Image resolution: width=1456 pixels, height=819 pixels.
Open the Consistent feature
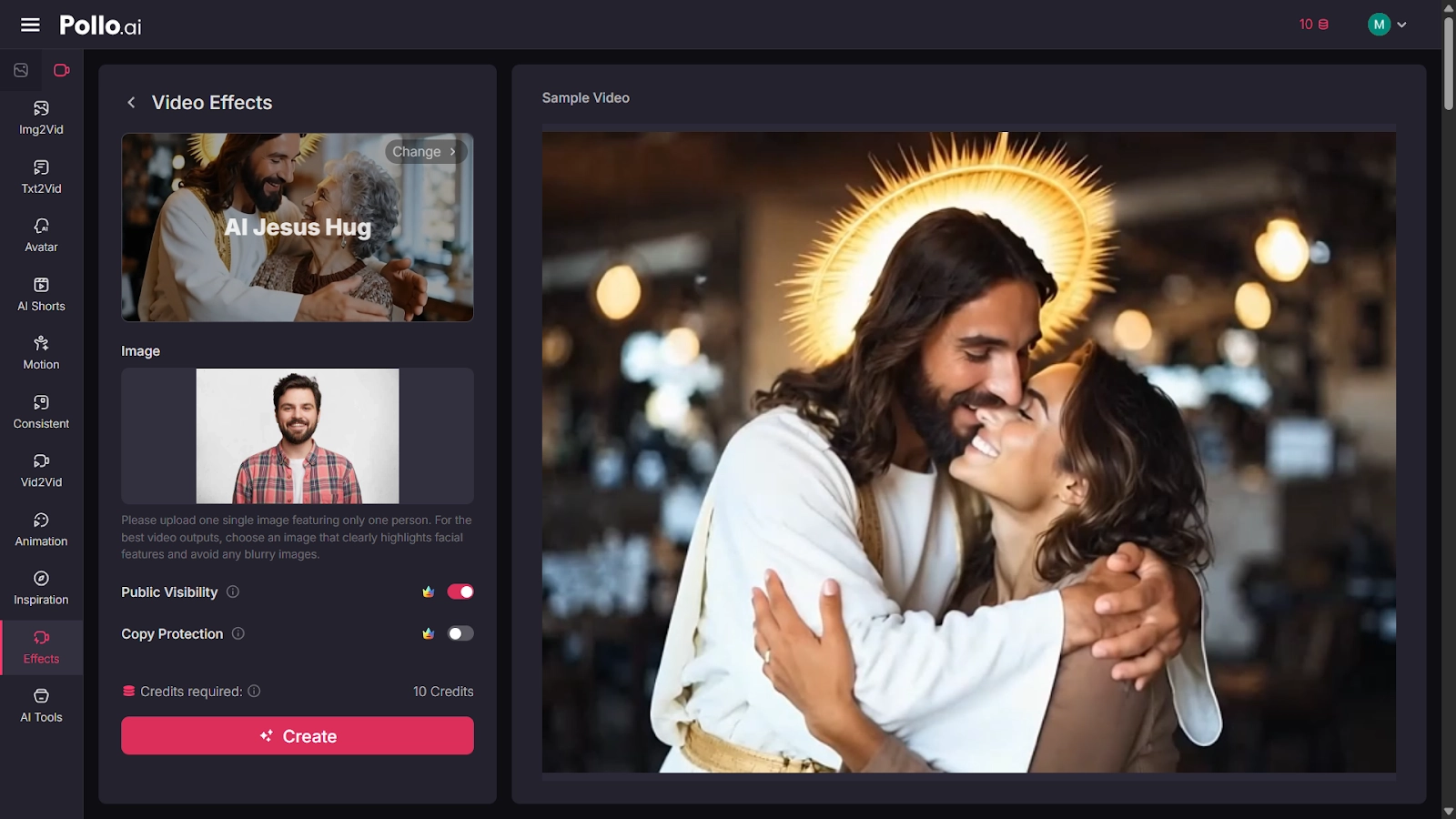click(x=40, y=410)
